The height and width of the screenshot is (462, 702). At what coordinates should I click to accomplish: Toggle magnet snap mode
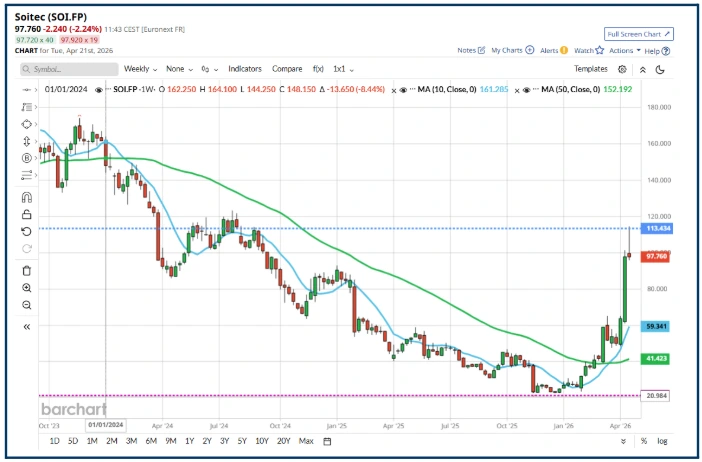click(27, 197)
